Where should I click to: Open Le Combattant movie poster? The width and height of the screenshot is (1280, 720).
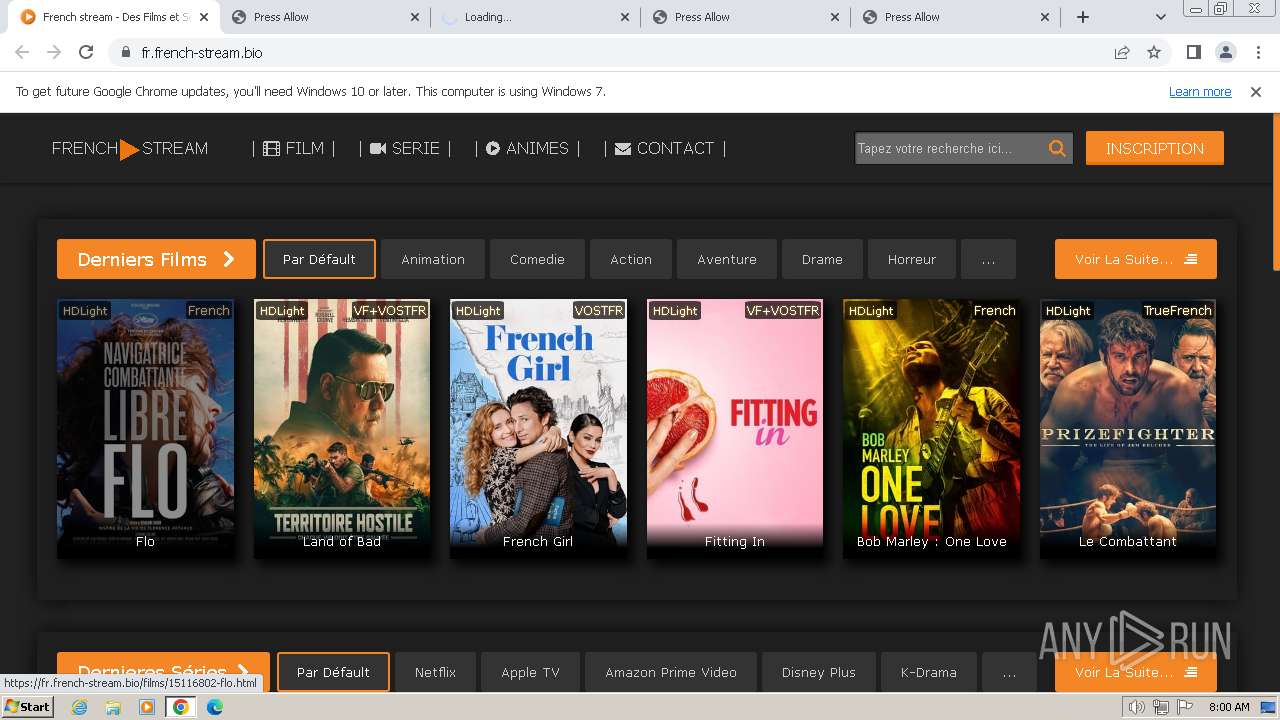tap(1128, 428)
